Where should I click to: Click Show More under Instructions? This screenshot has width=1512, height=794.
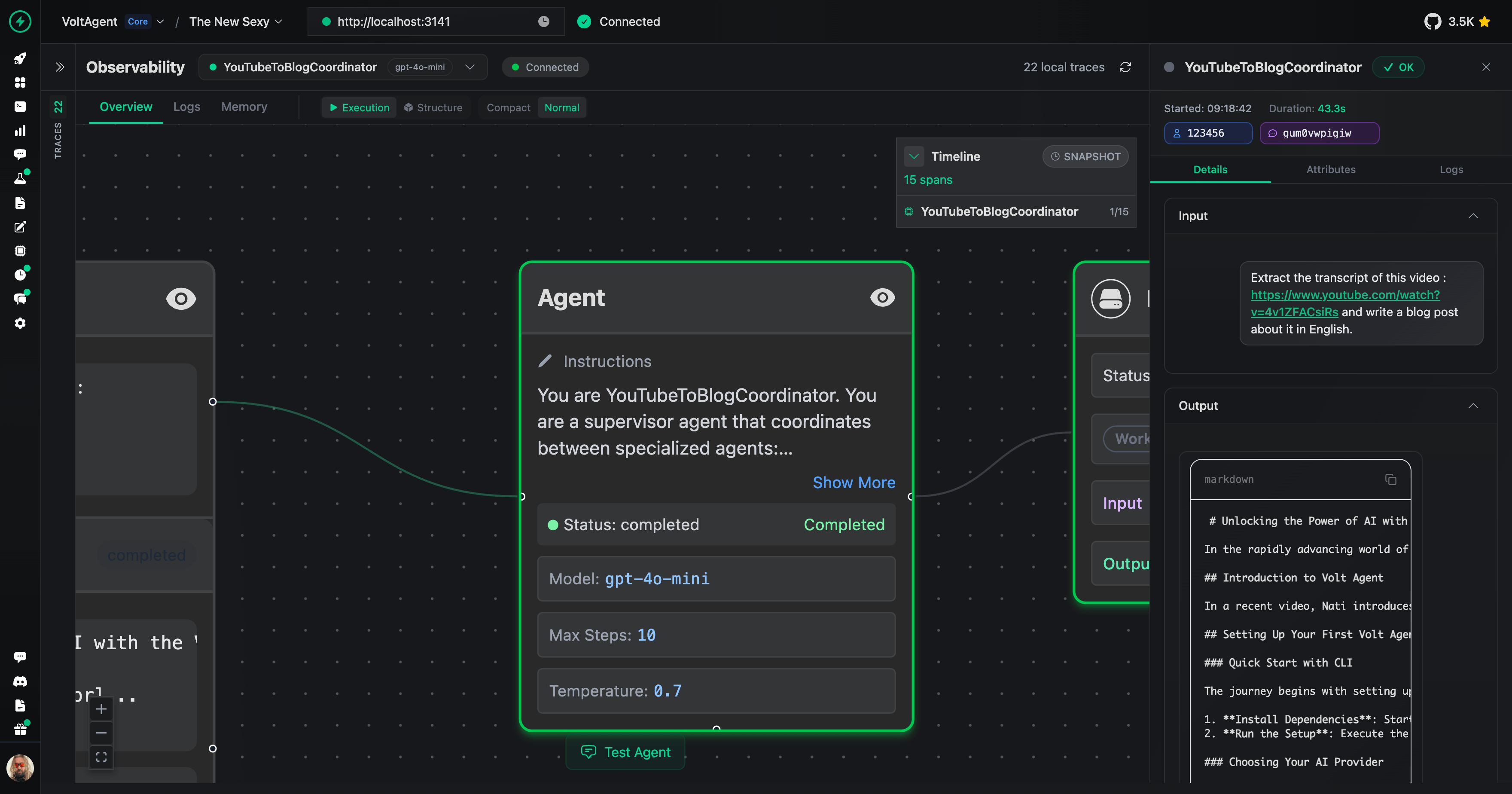(x=854, y=483)
